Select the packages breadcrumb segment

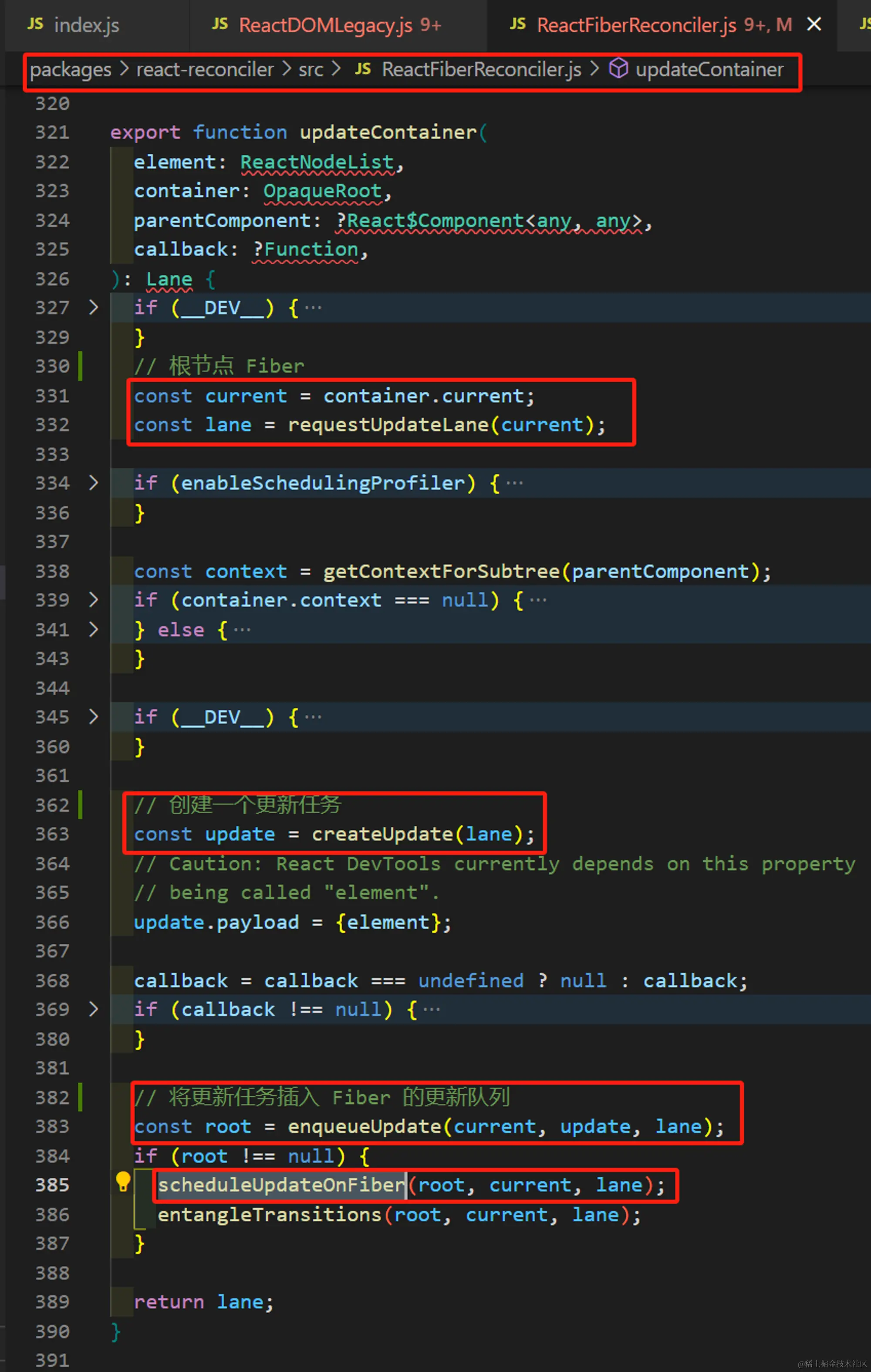[x=71, y=70]
